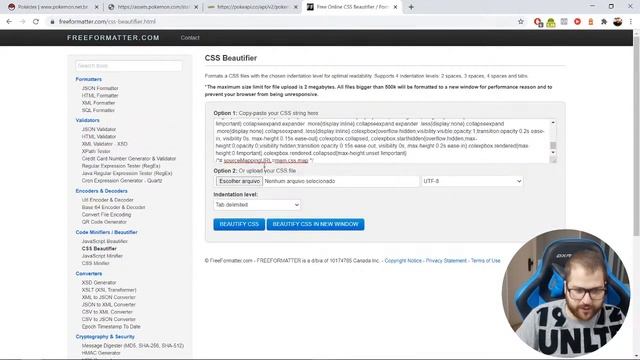Select CSS Beautifier in the sidebar

99,249
